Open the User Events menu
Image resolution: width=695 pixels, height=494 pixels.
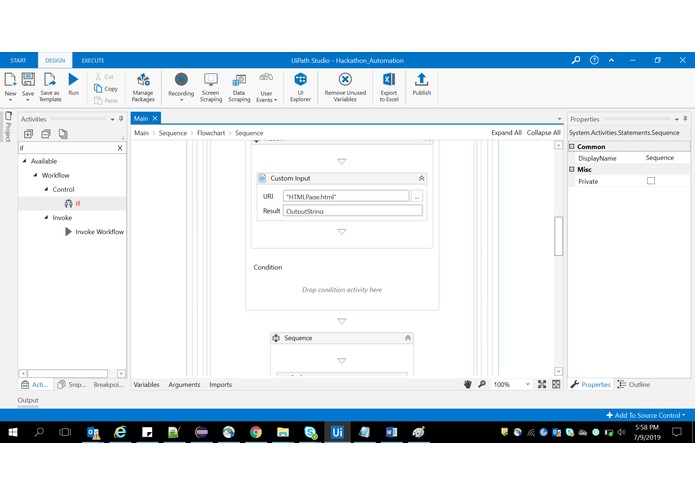click(x=266, y=87)
